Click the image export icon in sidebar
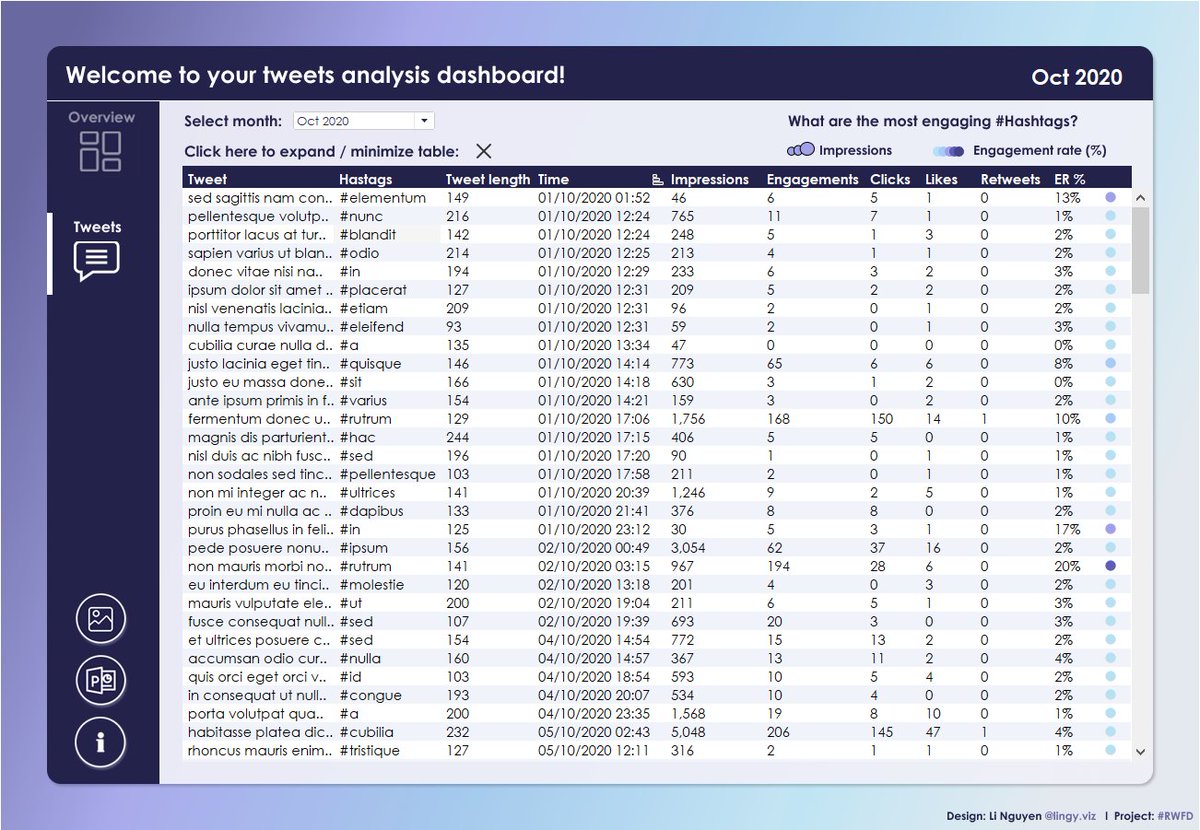 point(101,620)
